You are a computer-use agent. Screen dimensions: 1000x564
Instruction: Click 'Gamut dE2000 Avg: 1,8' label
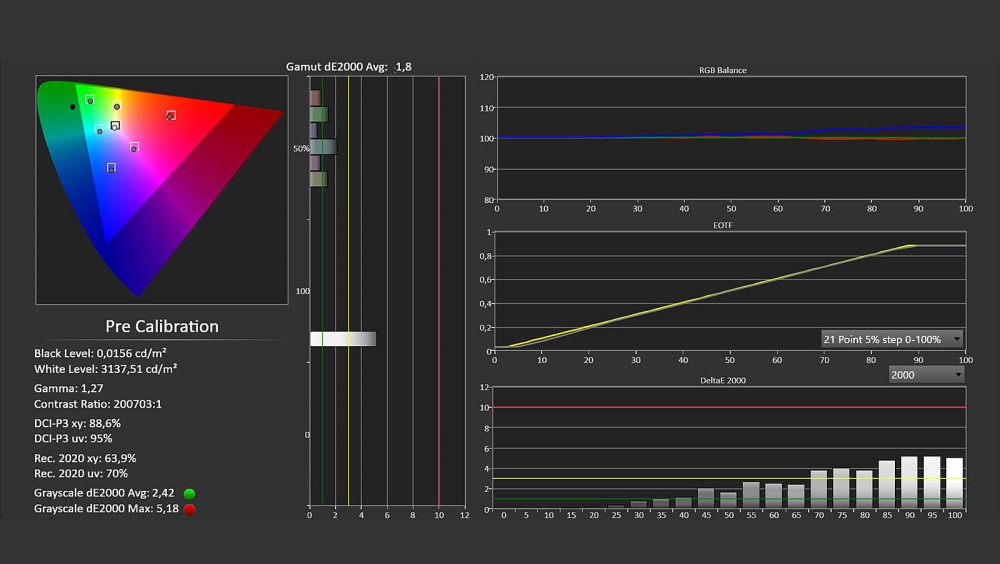click(x=349, y=66)
